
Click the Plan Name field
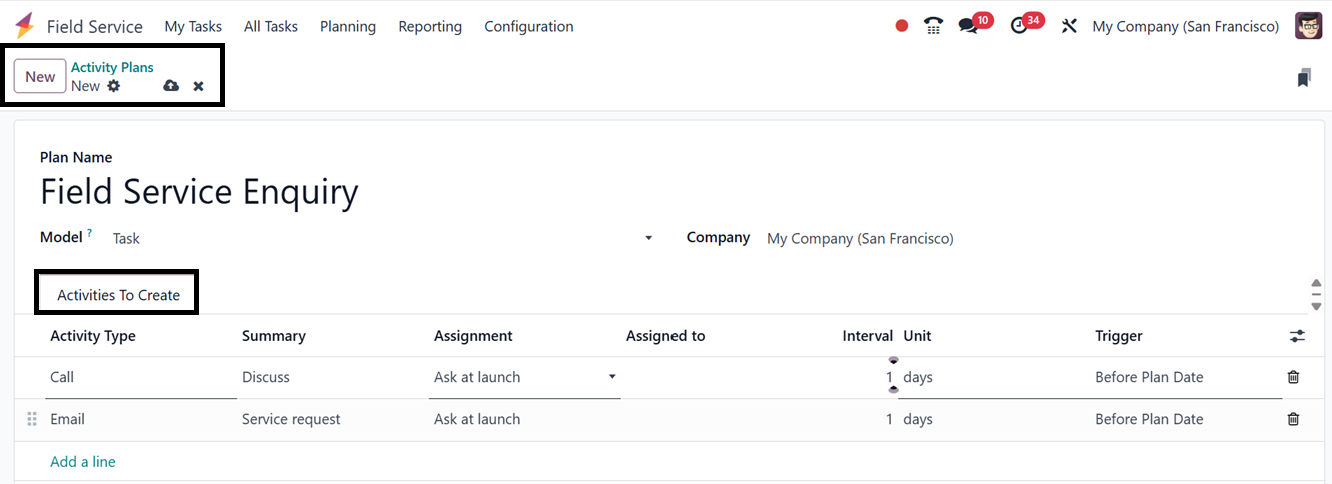coord(199,191)
